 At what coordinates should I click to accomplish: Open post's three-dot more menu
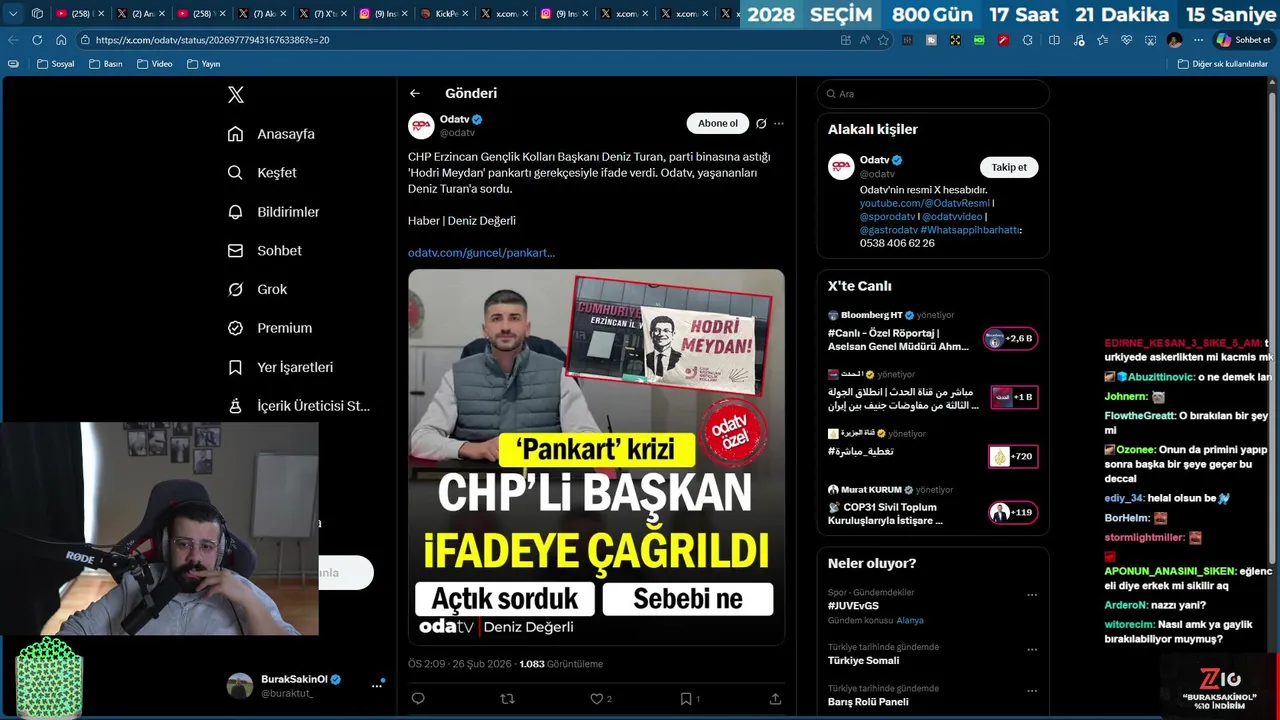click(x=779, y=124)
